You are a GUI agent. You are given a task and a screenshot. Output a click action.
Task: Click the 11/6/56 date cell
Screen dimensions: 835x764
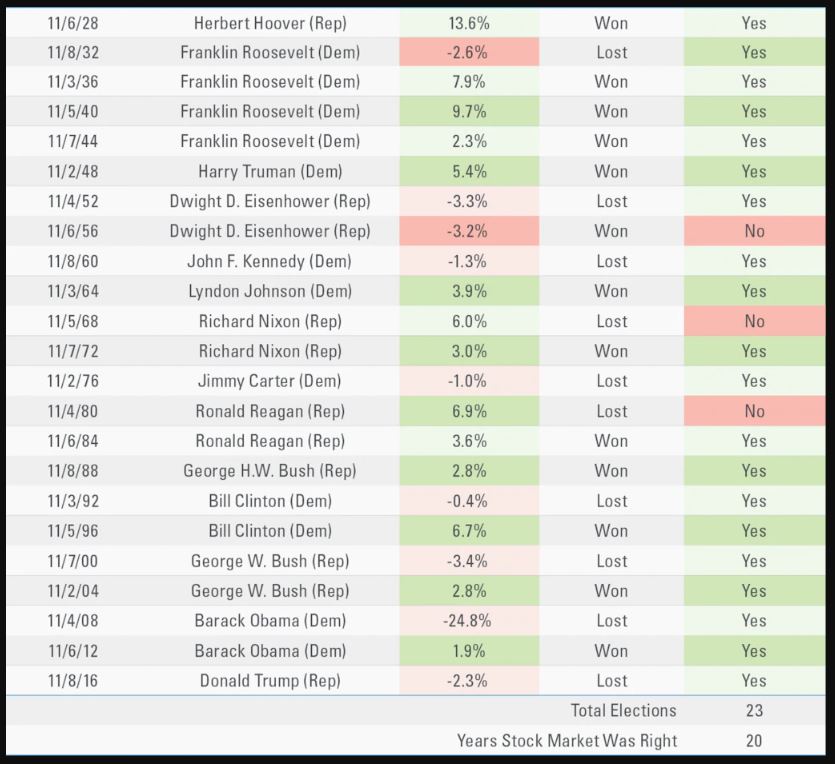[73, 231]
